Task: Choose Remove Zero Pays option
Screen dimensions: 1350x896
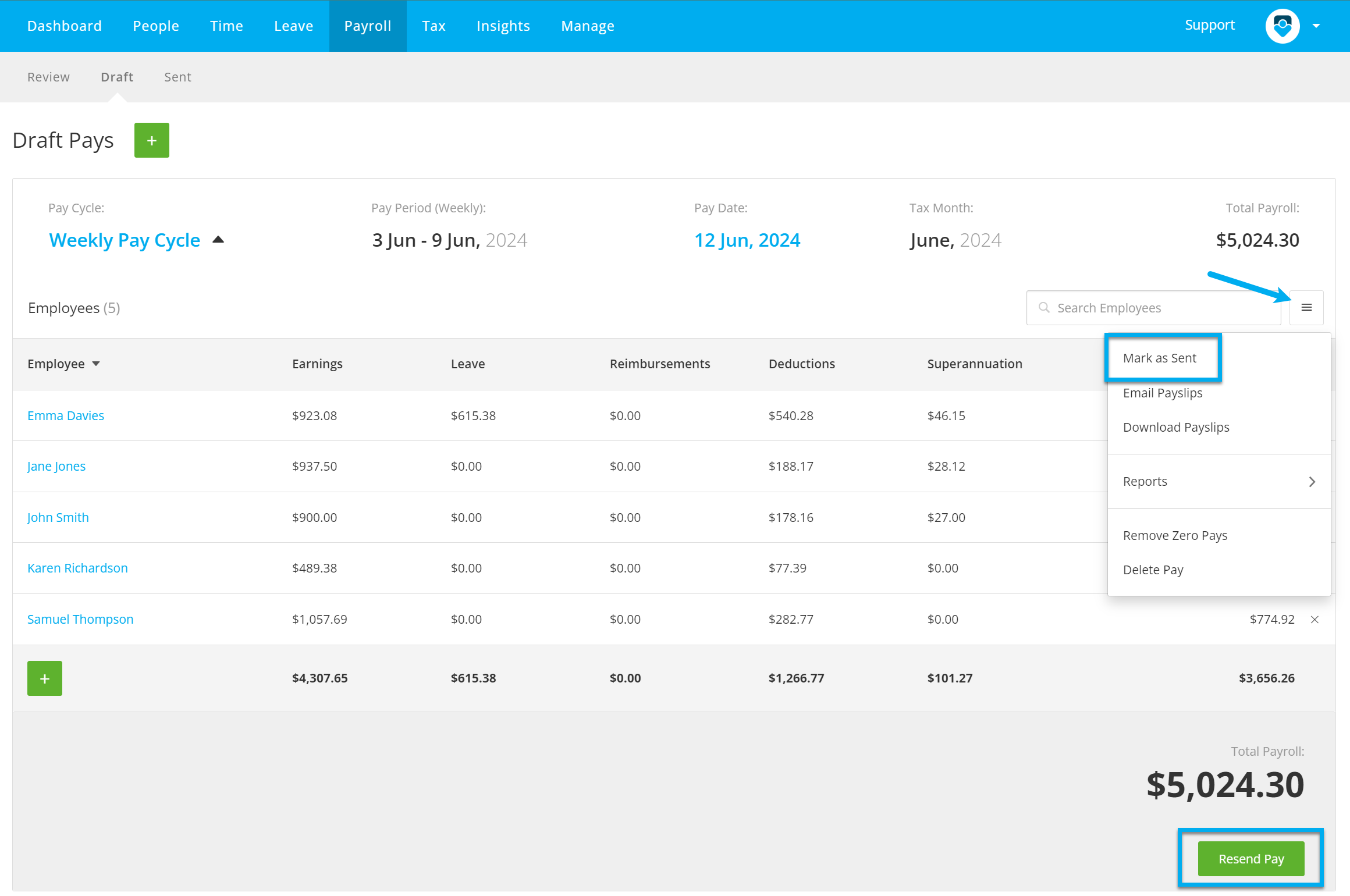Action: [1175, 536]
